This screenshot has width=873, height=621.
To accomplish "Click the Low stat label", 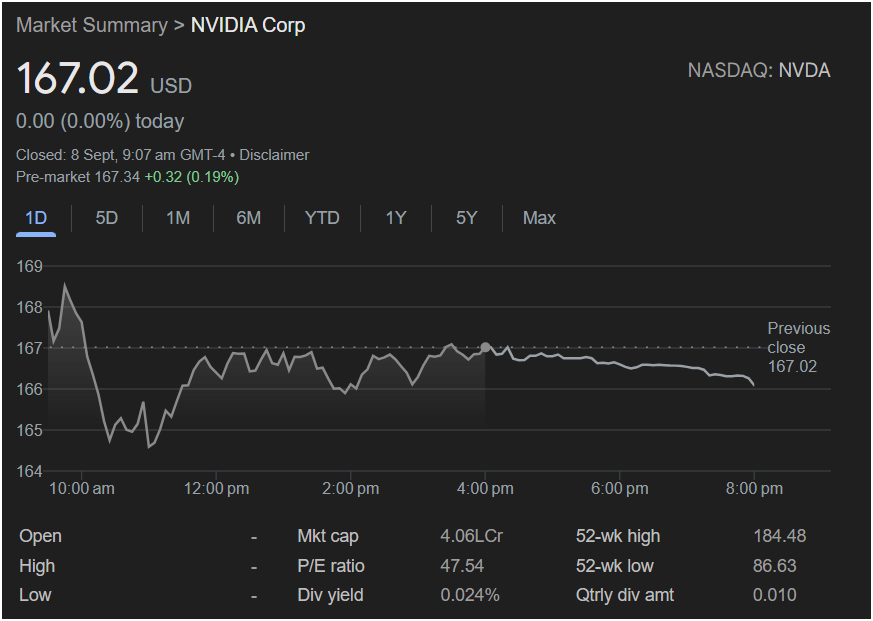I will (36, 595).
